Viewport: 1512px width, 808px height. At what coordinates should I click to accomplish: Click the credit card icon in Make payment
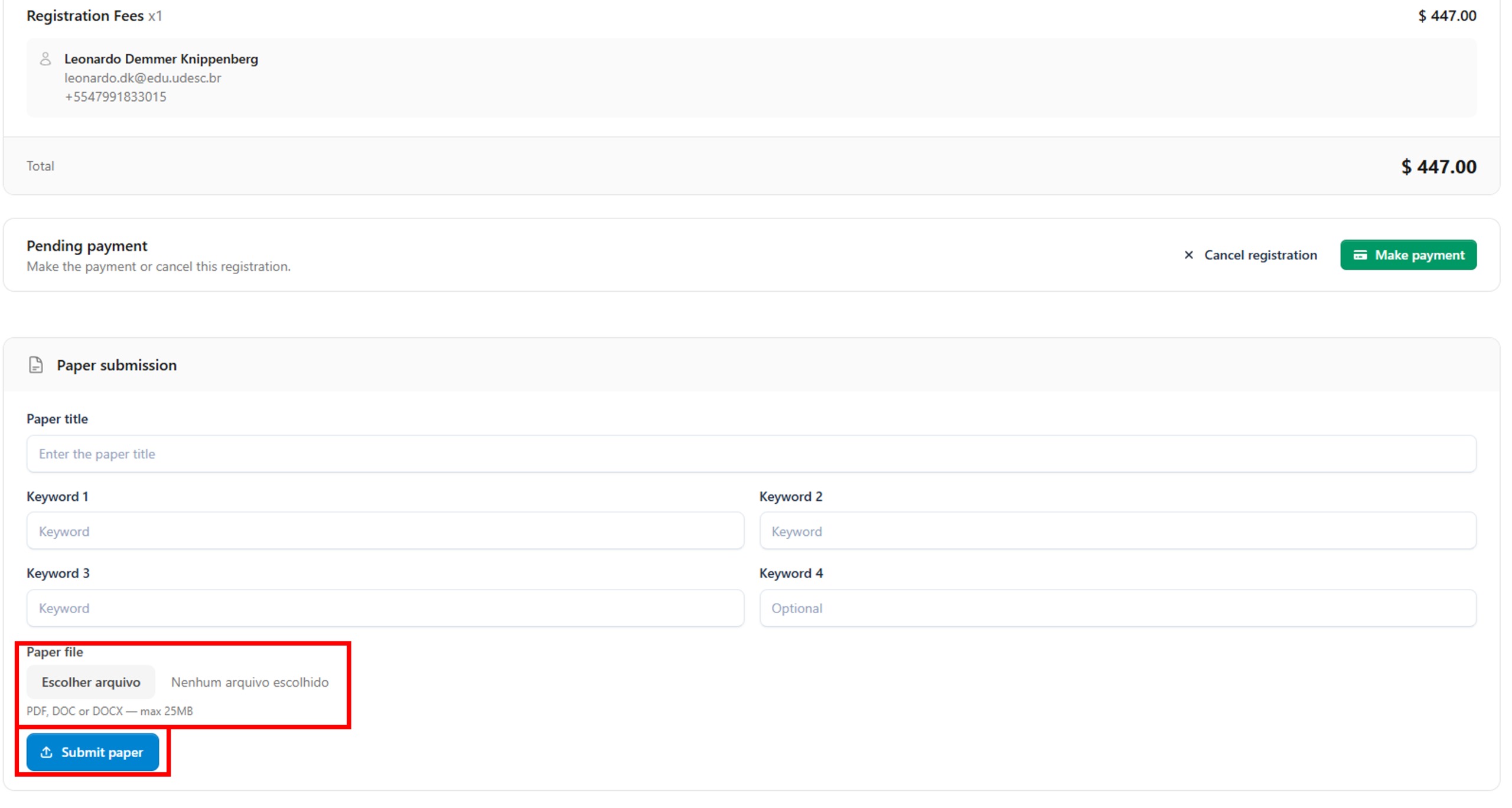pyautogui.click(x=1360, y=255)
